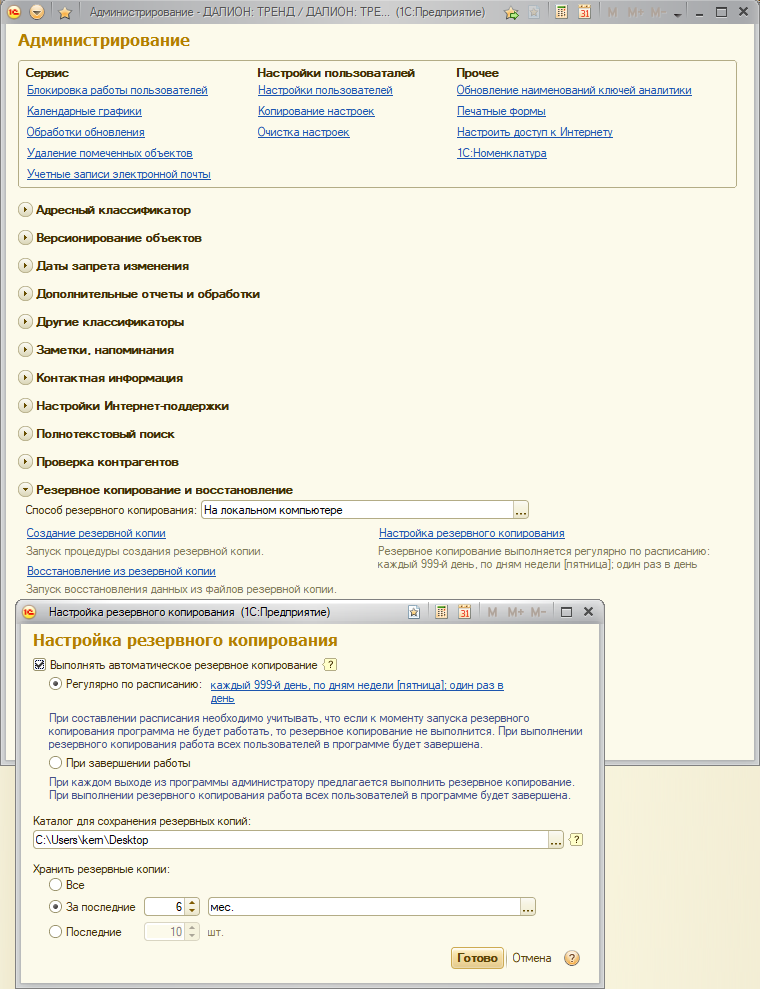Open backup method selection ellipsis button

[x=521, y=510]
